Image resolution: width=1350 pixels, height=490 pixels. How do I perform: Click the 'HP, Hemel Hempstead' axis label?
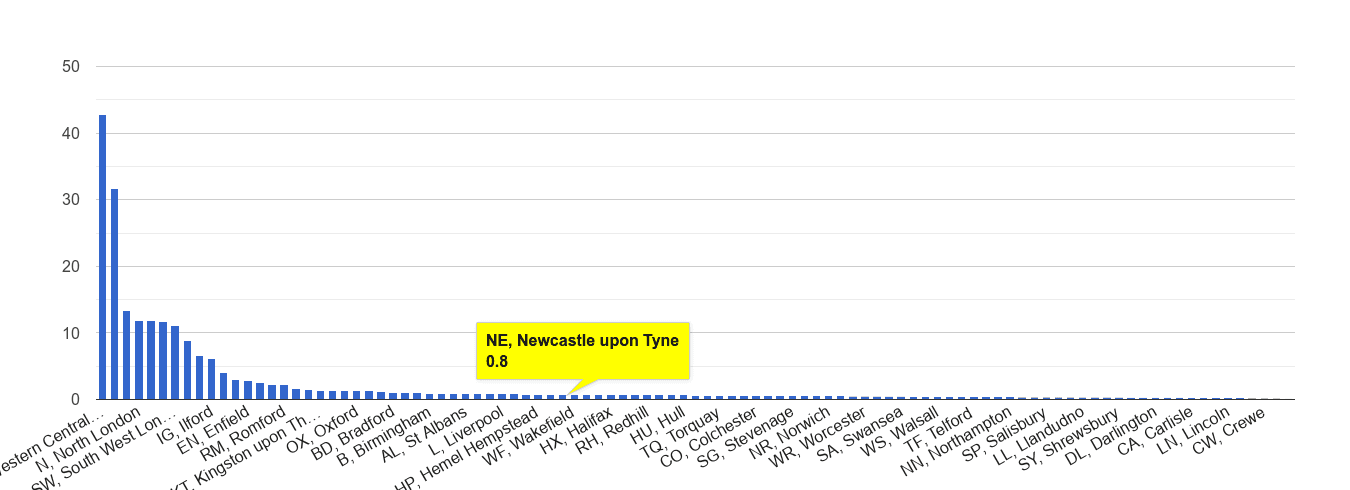click(467, 447)
